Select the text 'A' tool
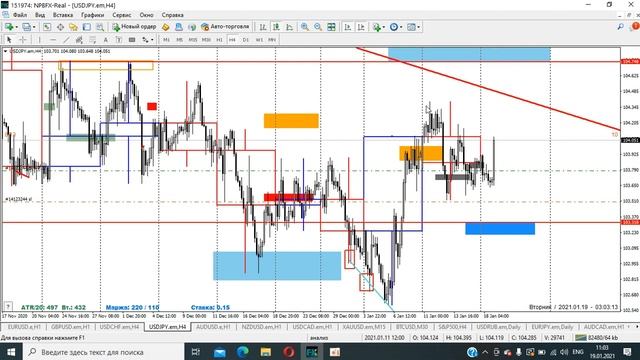 (x=106, y=40)
